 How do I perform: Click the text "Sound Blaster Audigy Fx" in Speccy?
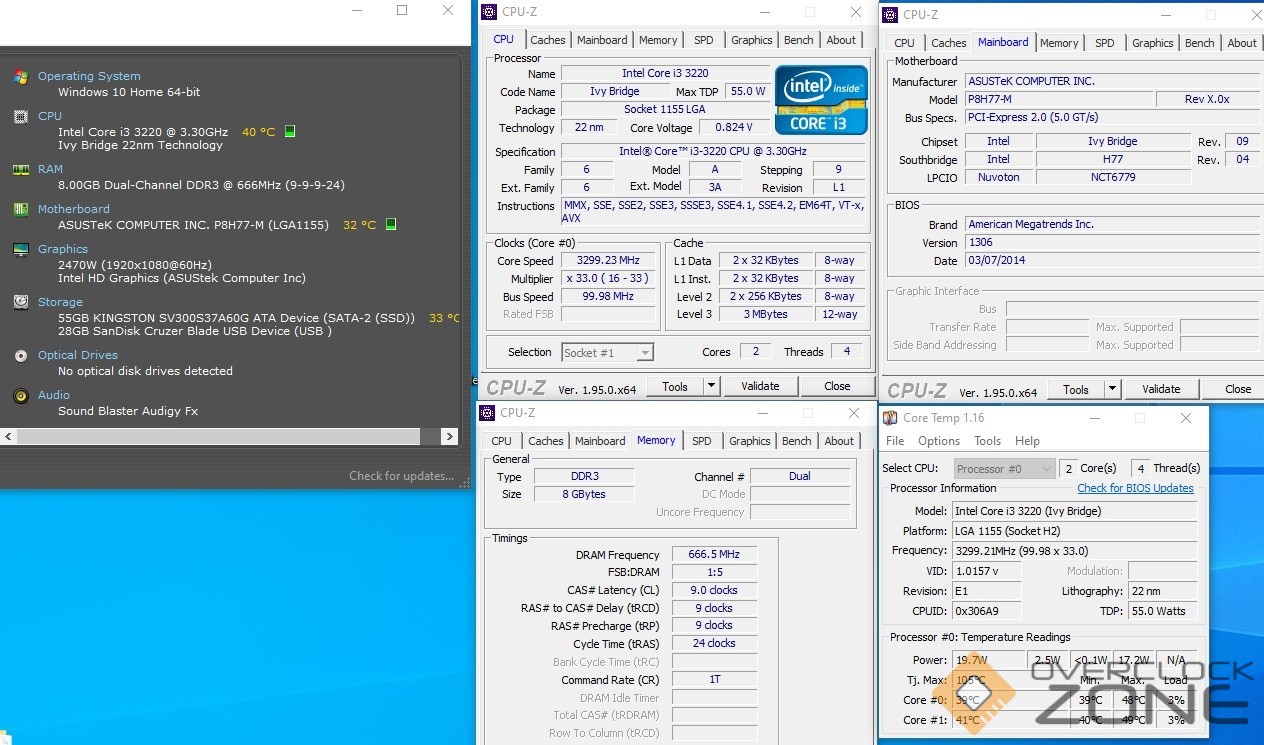click(128, 411)
